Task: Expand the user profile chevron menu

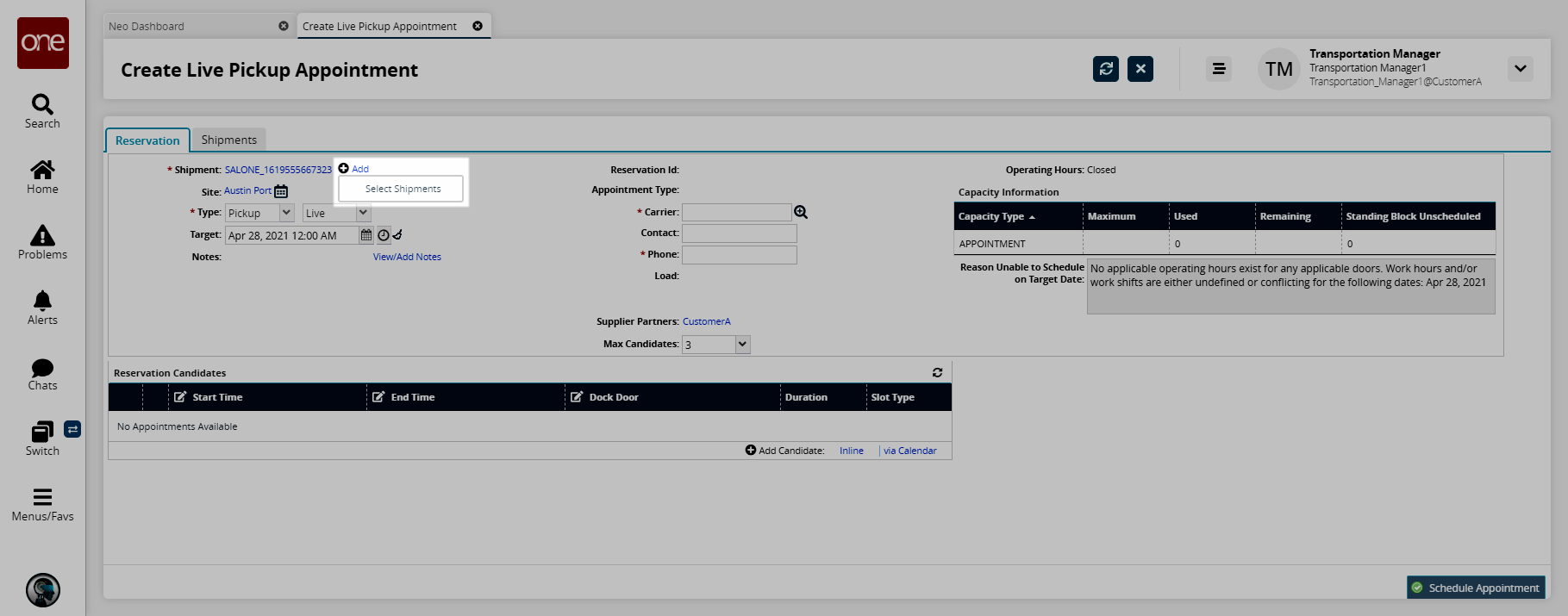Action: coord(1520,69)
